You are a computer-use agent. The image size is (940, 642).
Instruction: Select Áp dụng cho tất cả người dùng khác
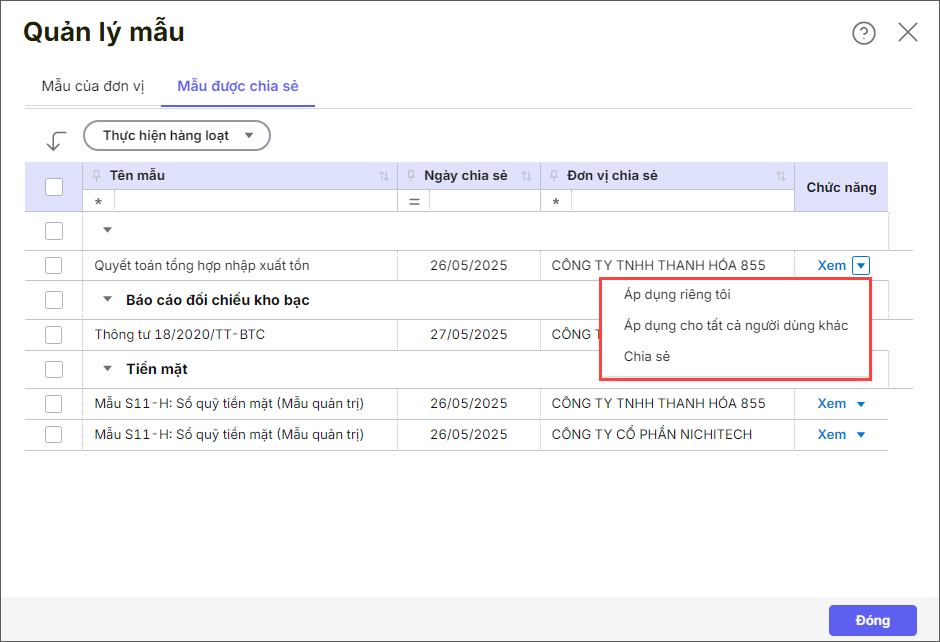point(735,326)
